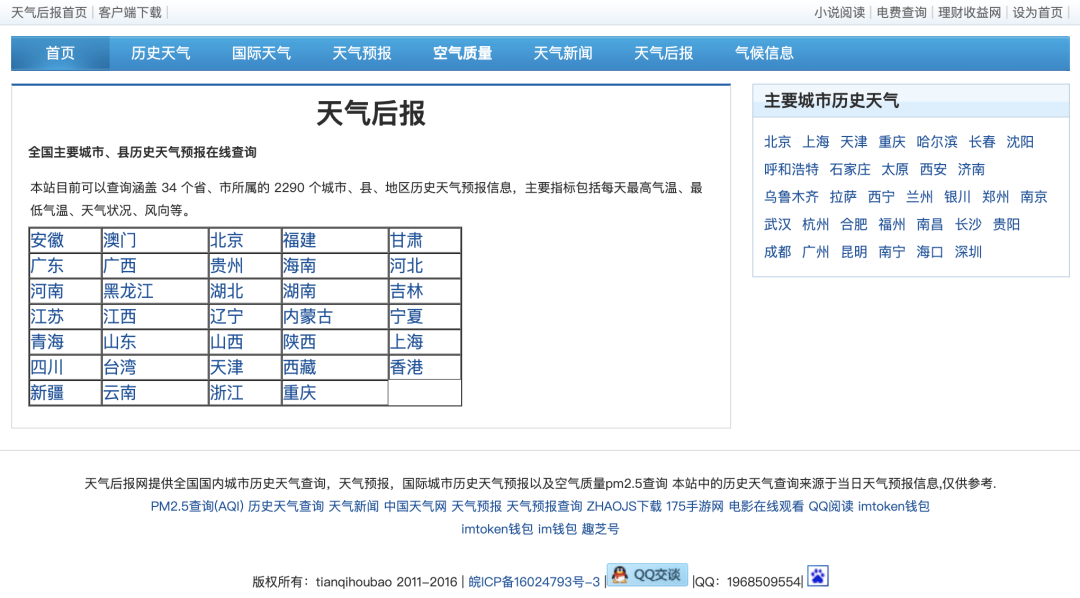Open the 电费查询 top link

902,12
